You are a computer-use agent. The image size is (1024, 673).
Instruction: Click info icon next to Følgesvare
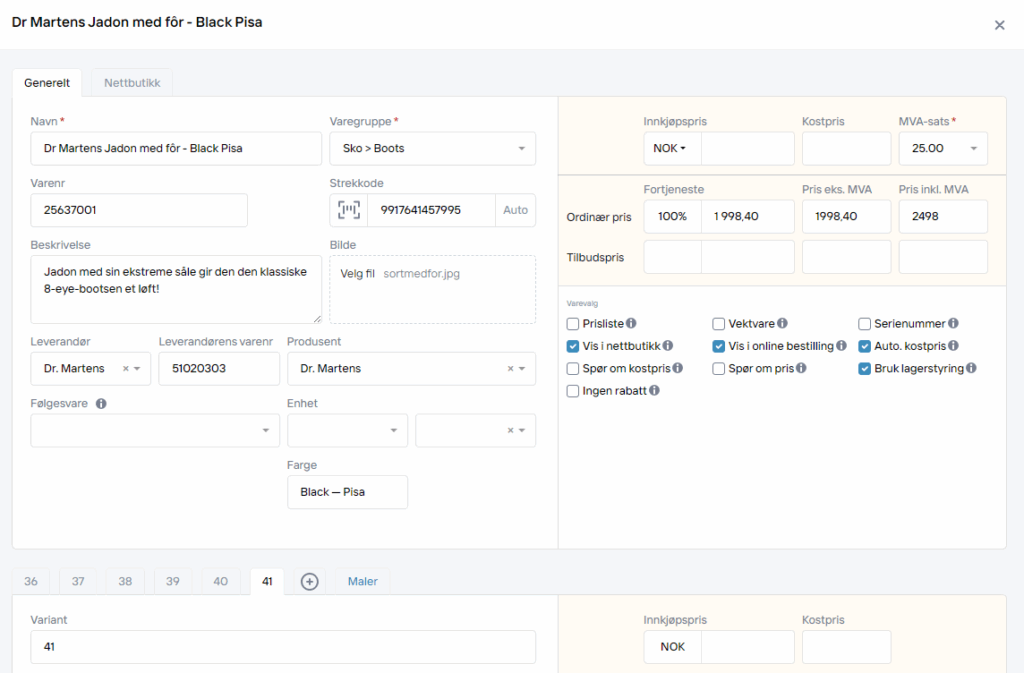tap(101, 404)
